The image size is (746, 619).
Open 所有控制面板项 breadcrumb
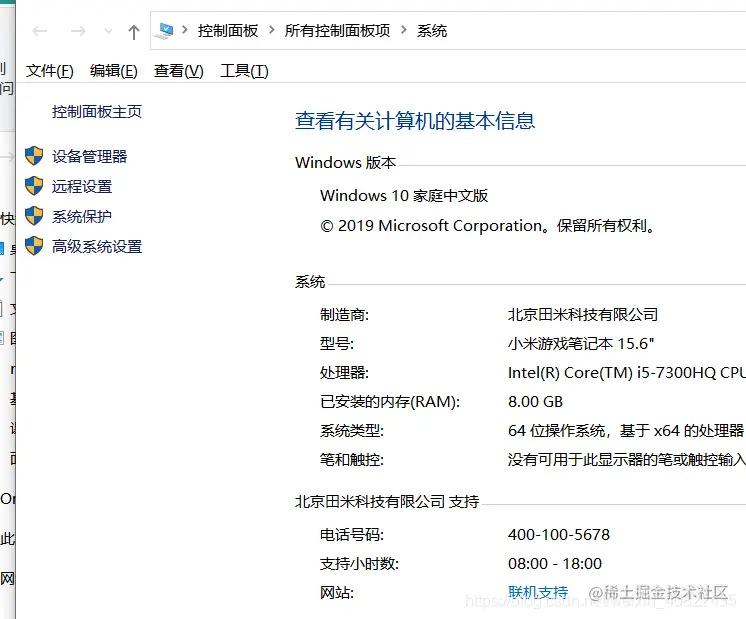pyautogui.click(x=337, y=31)
